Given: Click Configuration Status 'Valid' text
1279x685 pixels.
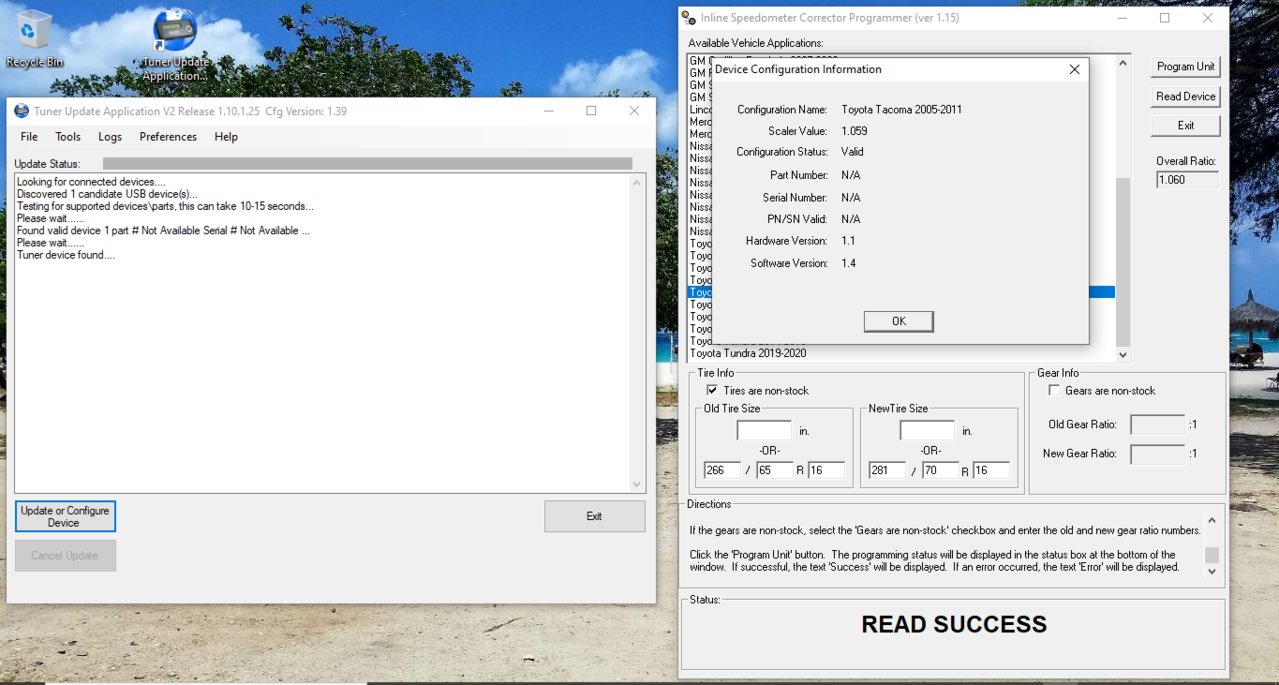Looking at the screenshot, I should tap(852, 152).
